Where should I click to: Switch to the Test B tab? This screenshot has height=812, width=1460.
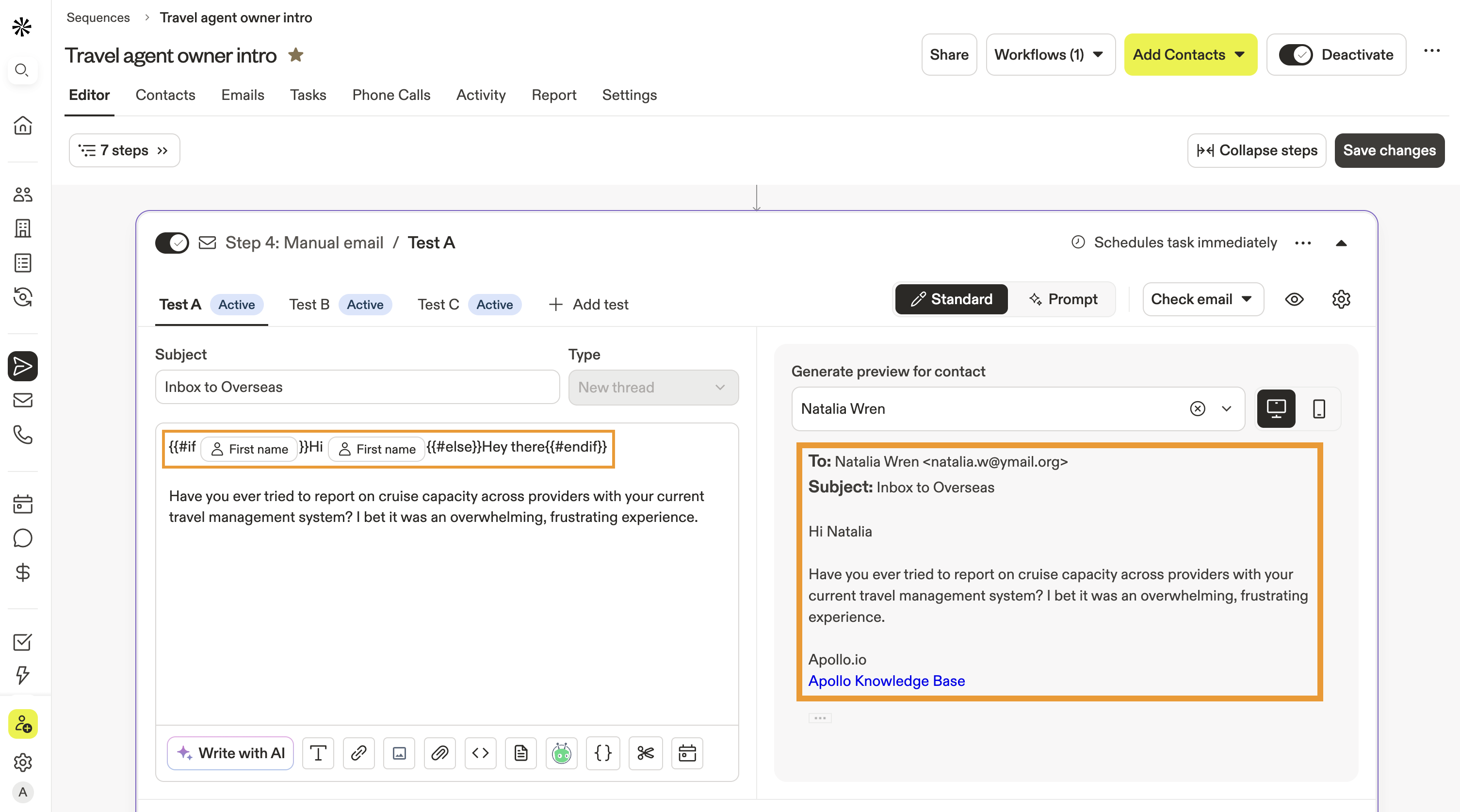tap(309, 304)
